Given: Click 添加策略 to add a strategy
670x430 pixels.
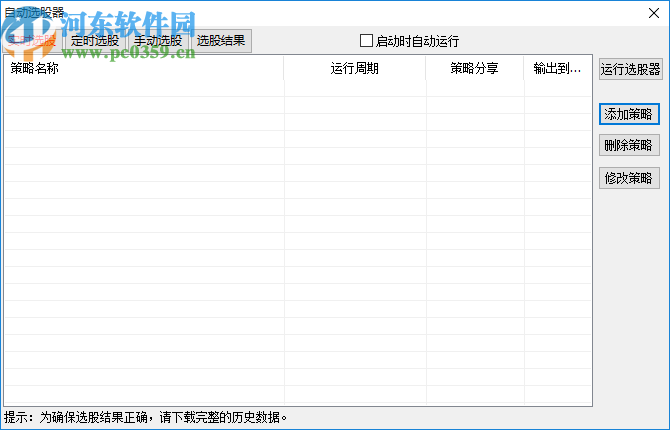Looking at the screenshot, I should click(629, 114).
